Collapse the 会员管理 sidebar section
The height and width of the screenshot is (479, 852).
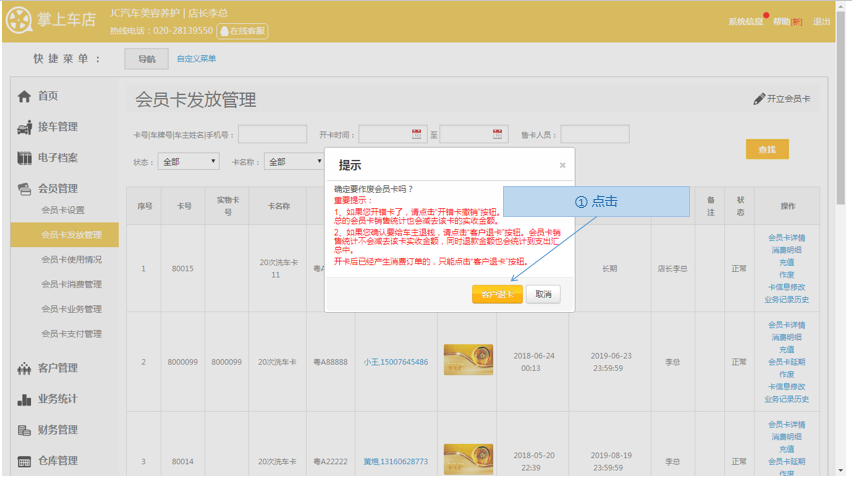(x=57, y=188)
